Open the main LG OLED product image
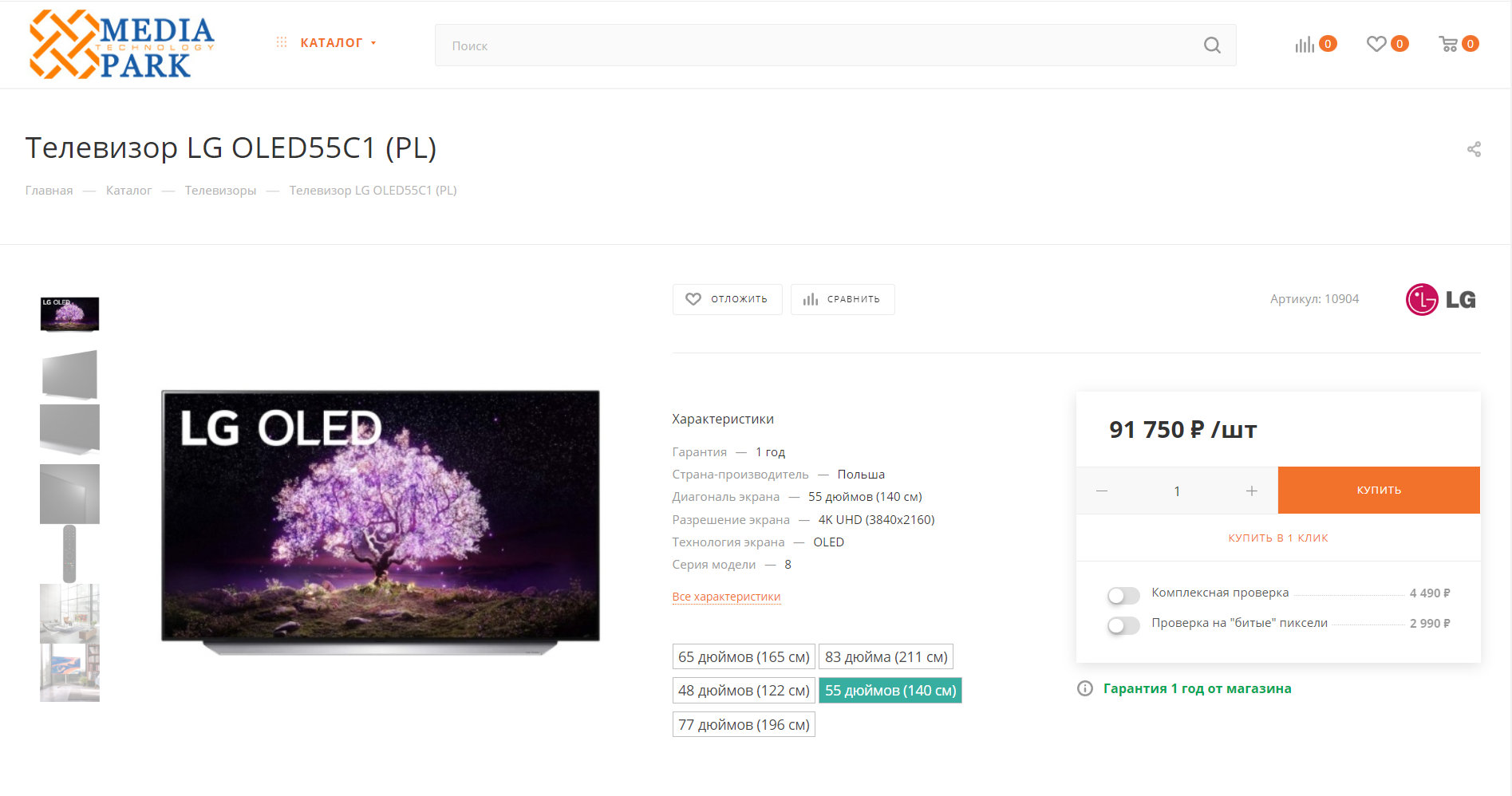Screen dimensions: 1512x796 [381, 522]
